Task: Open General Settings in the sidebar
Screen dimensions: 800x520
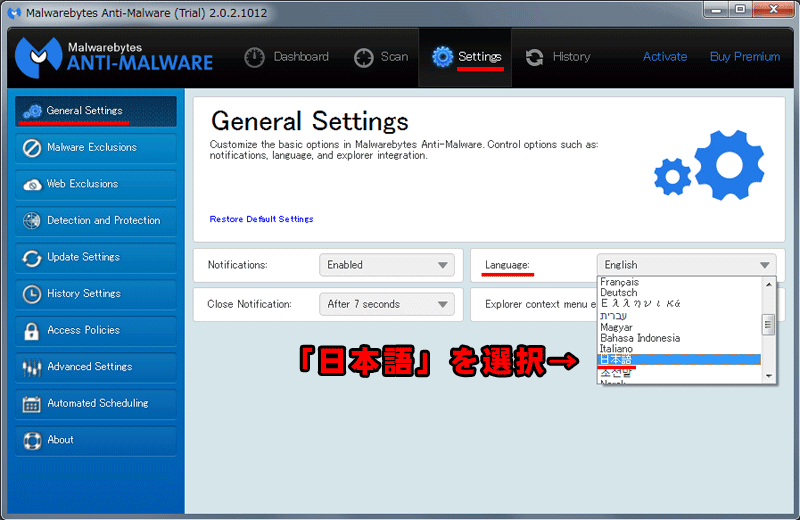Action: (96, 111)
